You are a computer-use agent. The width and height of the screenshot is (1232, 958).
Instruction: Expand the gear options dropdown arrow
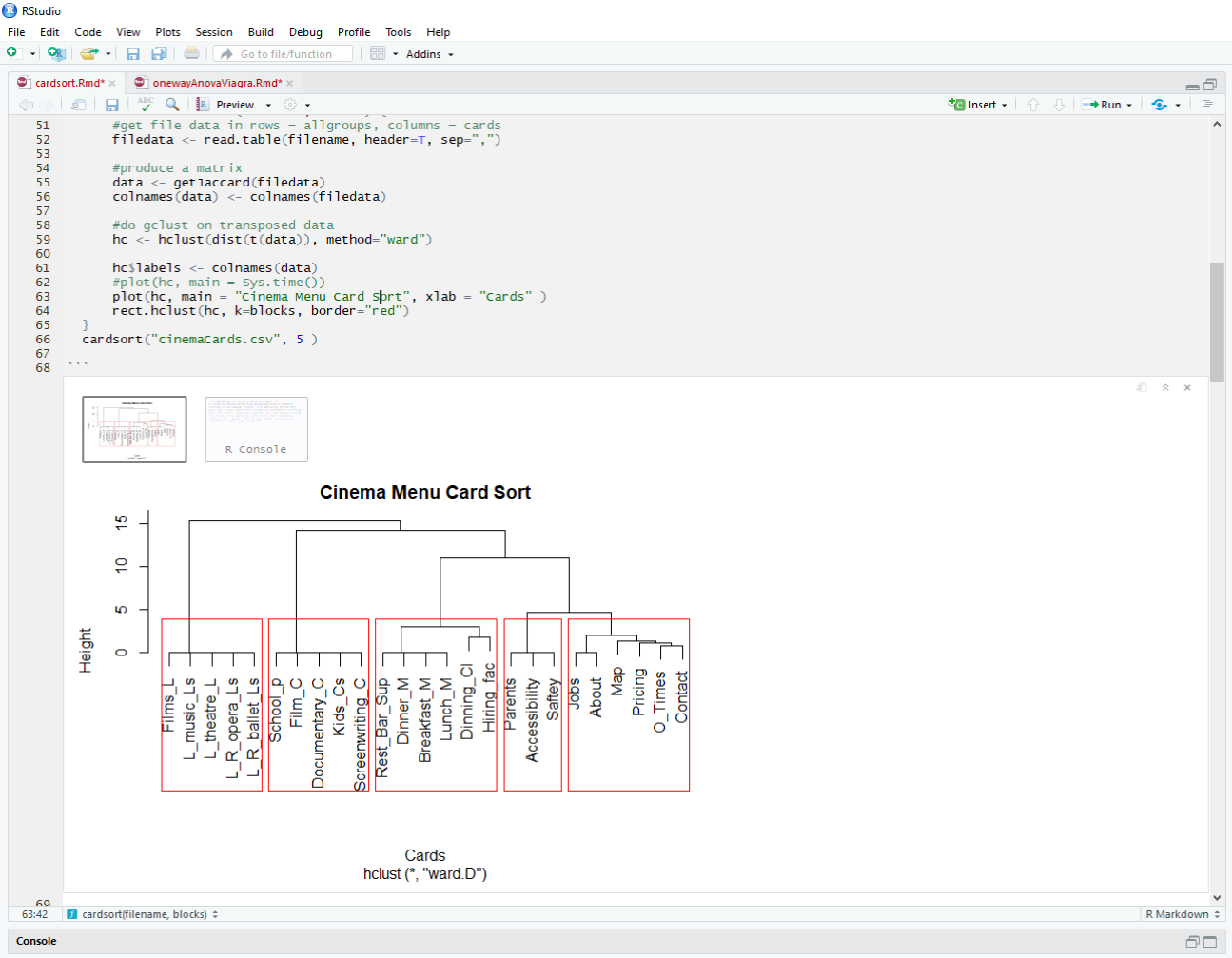tap(307, 105)
